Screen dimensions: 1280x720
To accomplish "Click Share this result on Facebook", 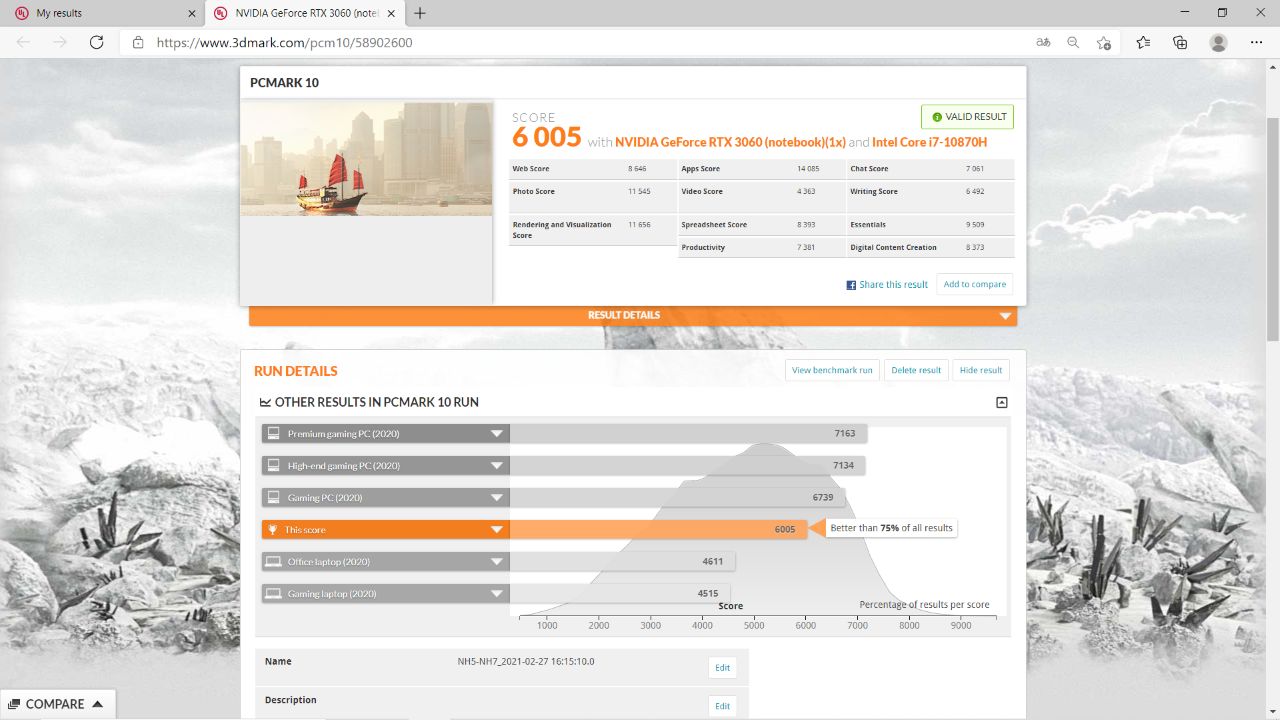I will point(887,284).
